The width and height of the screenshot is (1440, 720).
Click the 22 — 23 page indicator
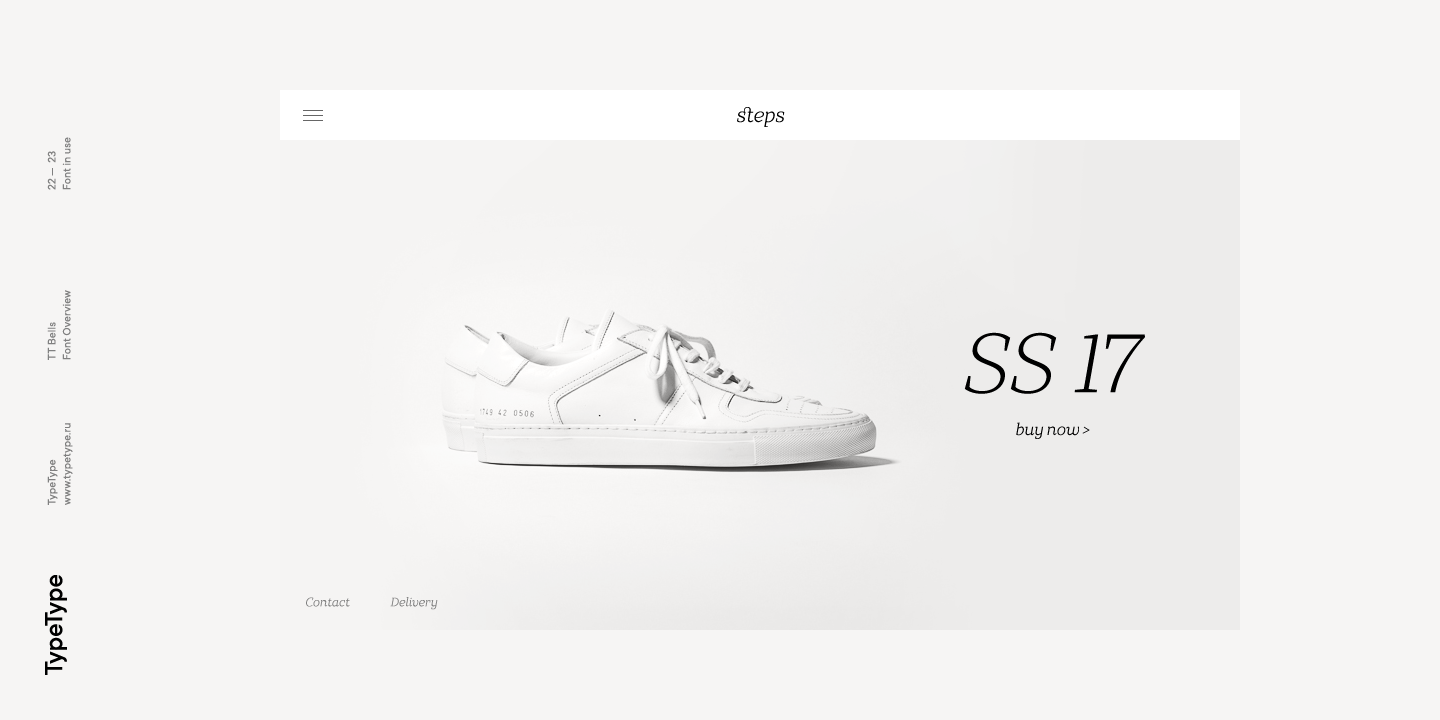point(52,171)
